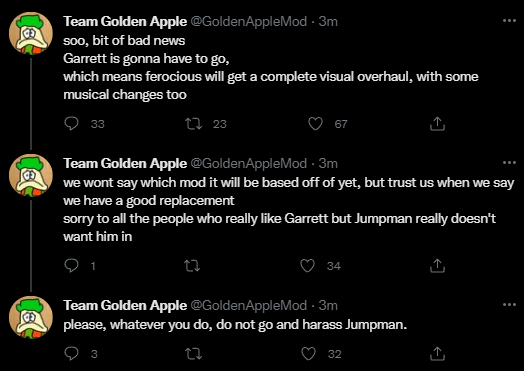The height and width of the screenshot is (371, 524).
Task: Reply to the 'bit of bad news' tweet
Action: (x=71, y=124)
